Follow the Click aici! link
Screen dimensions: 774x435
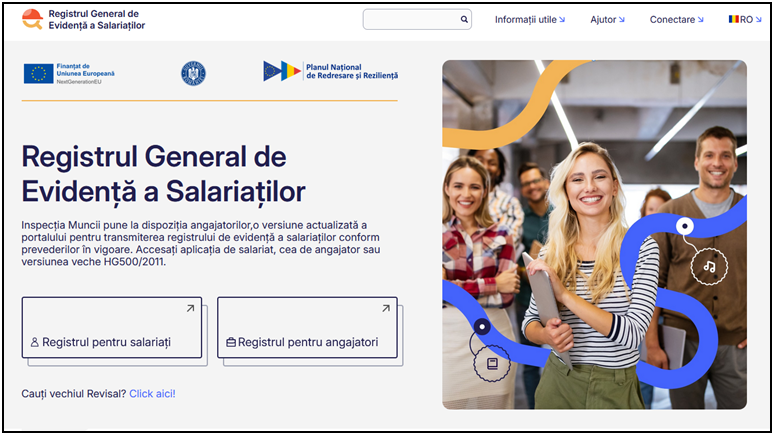click(x=152, y=394)
